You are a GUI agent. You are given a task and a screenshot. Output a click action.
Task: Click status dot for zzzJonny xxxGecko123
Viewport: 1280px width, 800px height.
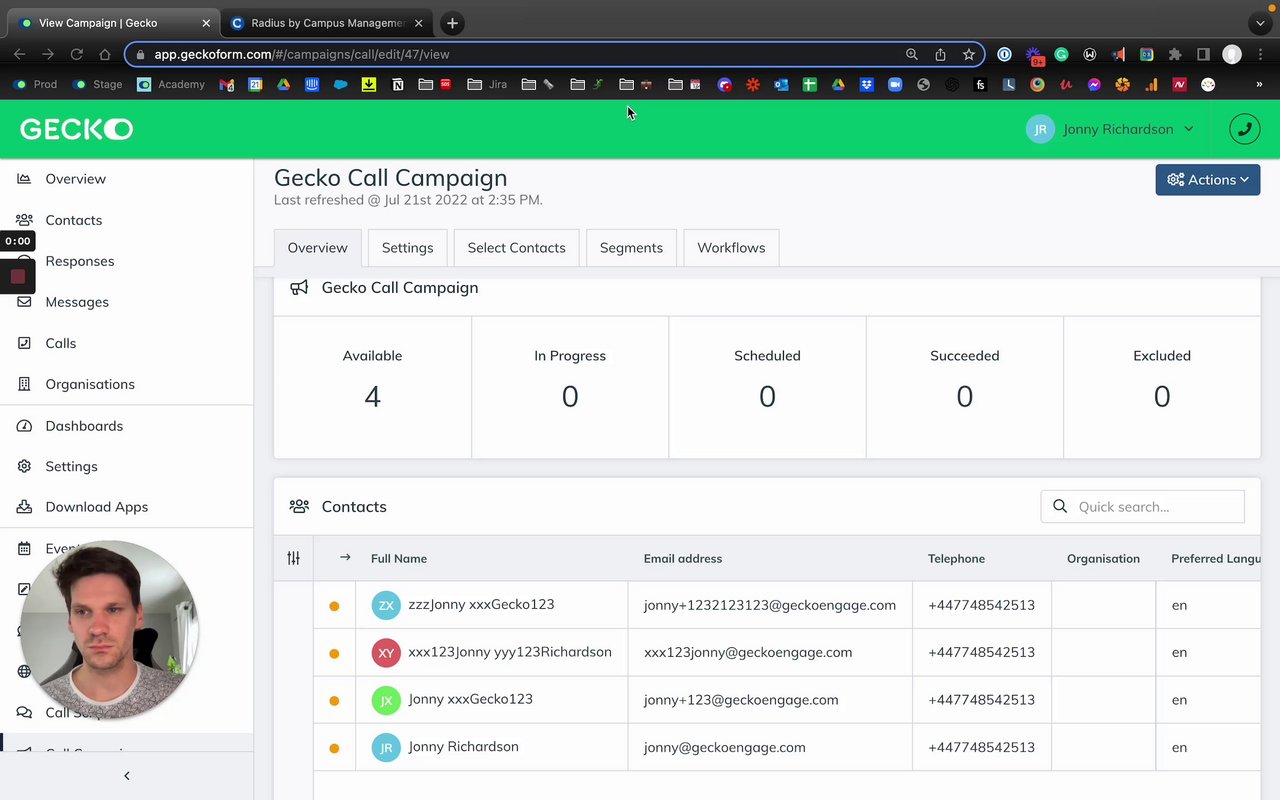click(334, 606)
